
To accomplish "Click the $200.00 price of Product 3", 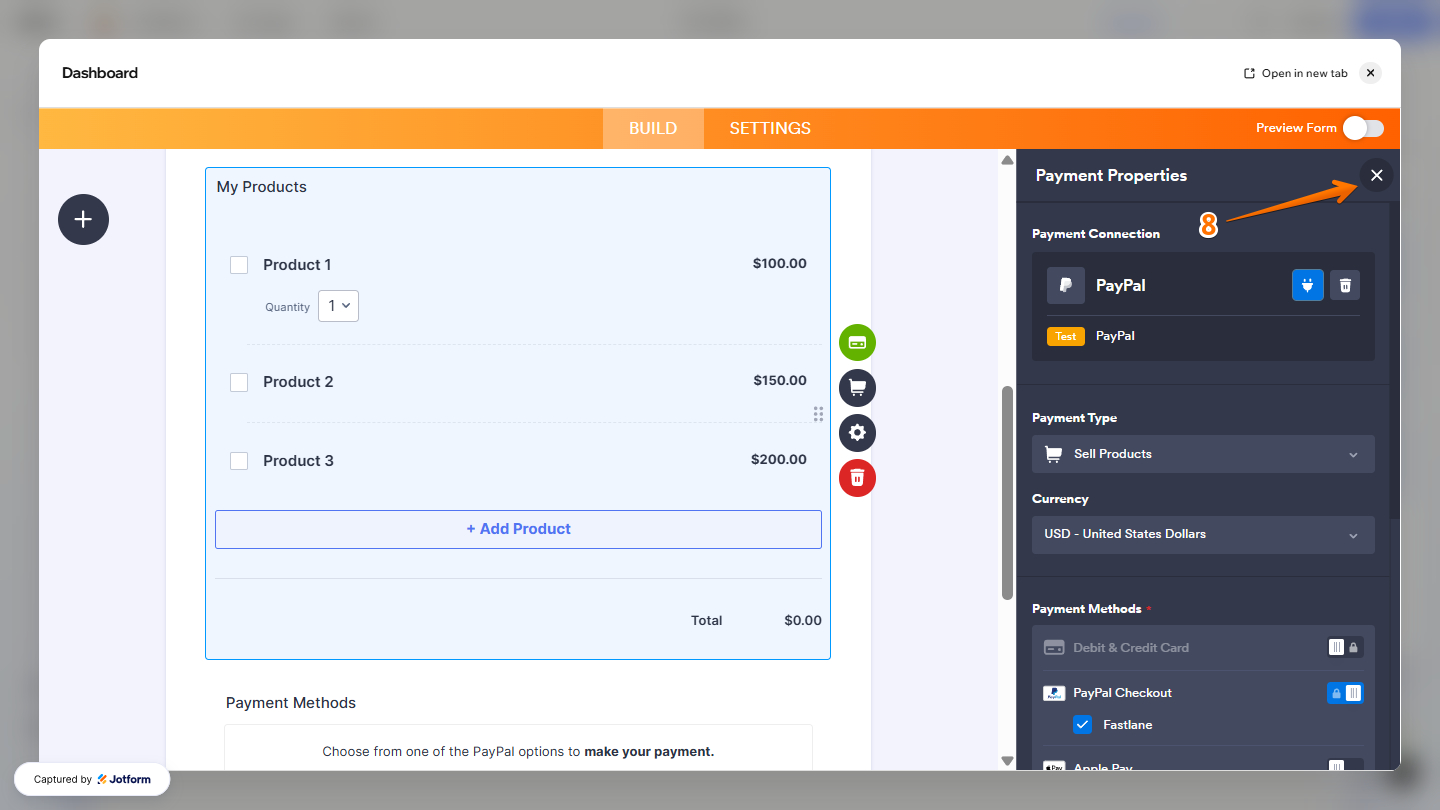I will click(x=779, y=460).
